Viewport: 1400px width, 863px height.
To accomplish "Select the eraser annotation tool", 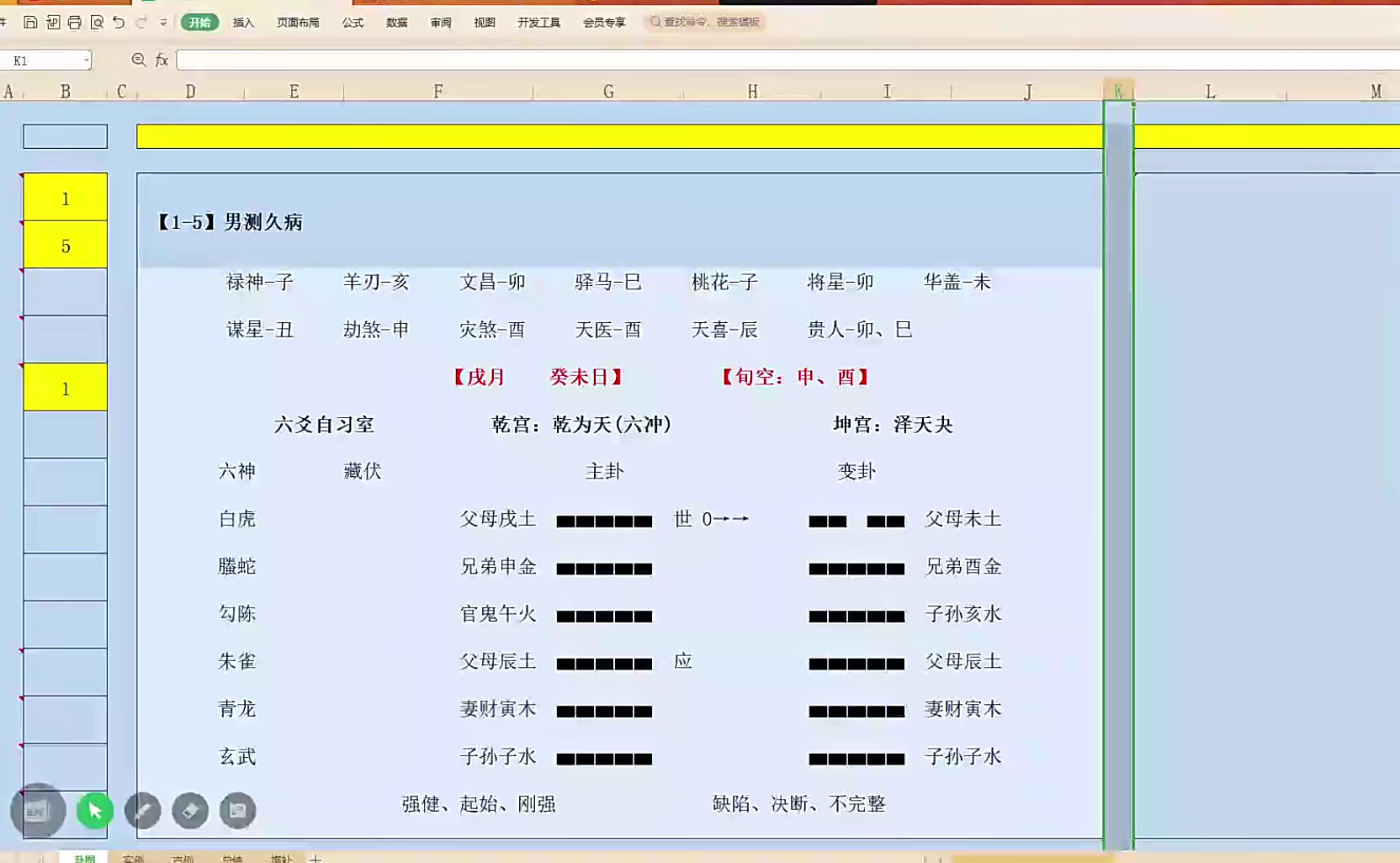I will 190,811.
